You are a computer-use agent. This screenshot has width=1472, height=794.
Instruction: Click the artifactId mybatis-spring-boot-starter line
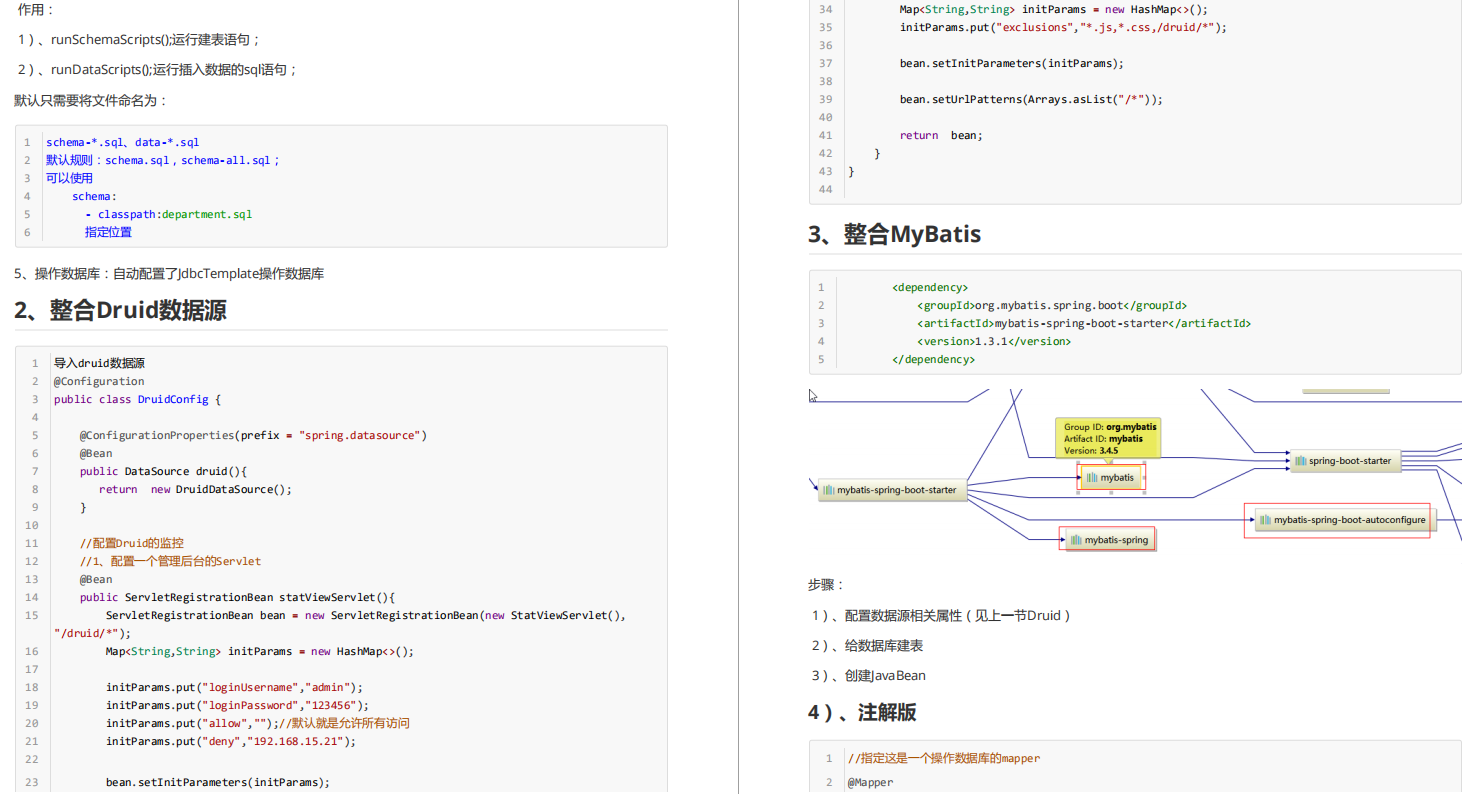tap(1083, 323)
